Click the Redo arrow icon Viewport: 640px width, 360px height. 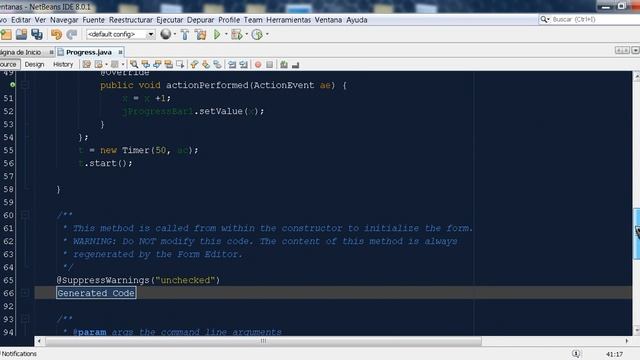[72, 35]
